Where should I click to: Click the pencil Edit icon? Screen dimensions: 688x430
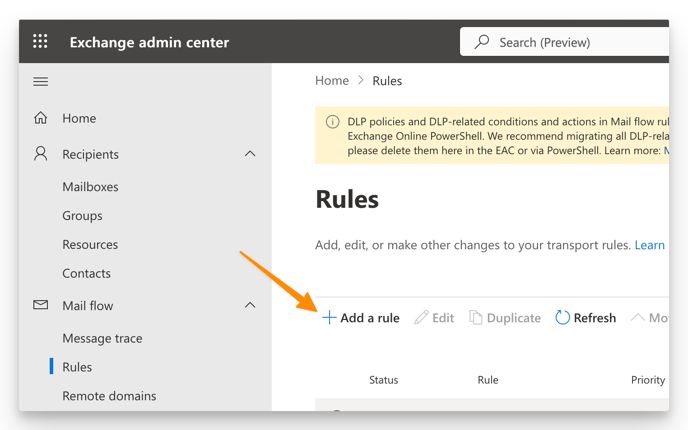(421, 317)
